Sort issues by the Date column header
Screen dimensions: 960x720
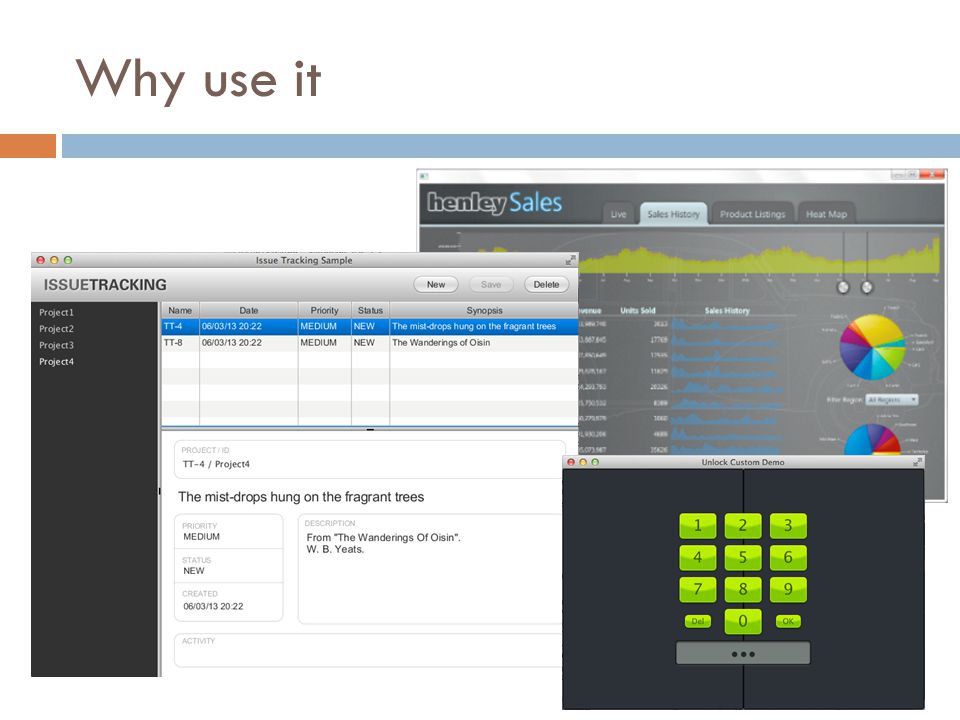click(249, 310)
